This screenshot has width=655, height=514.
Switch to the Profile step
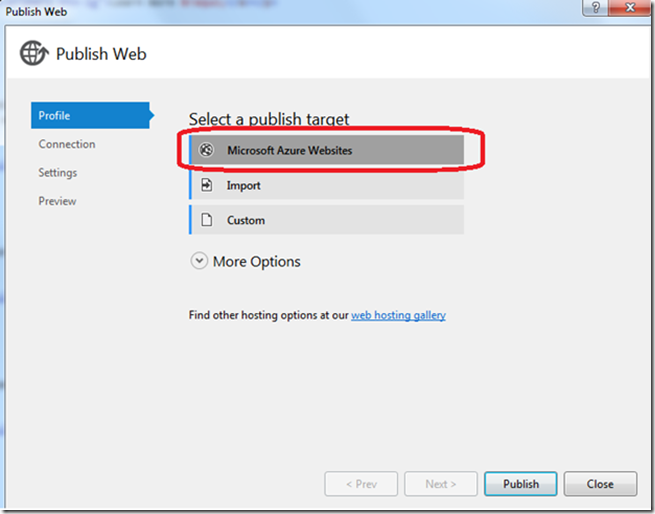tap(90, 115)
